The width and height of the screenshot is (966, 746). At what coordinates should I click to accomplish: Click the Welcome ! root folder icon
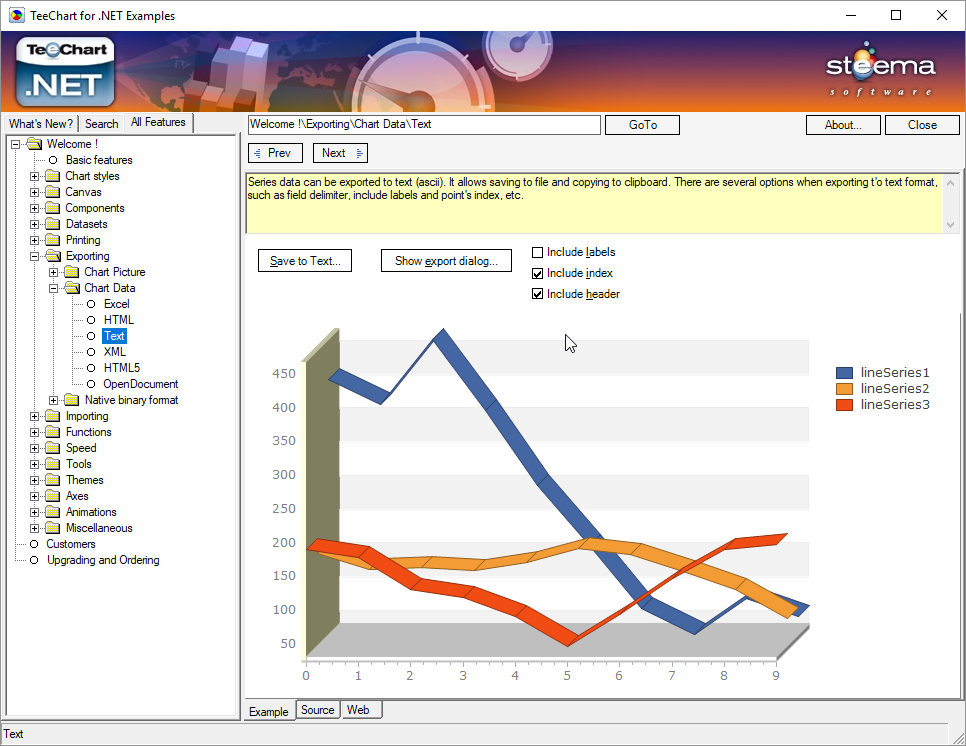tap(34, 144)
